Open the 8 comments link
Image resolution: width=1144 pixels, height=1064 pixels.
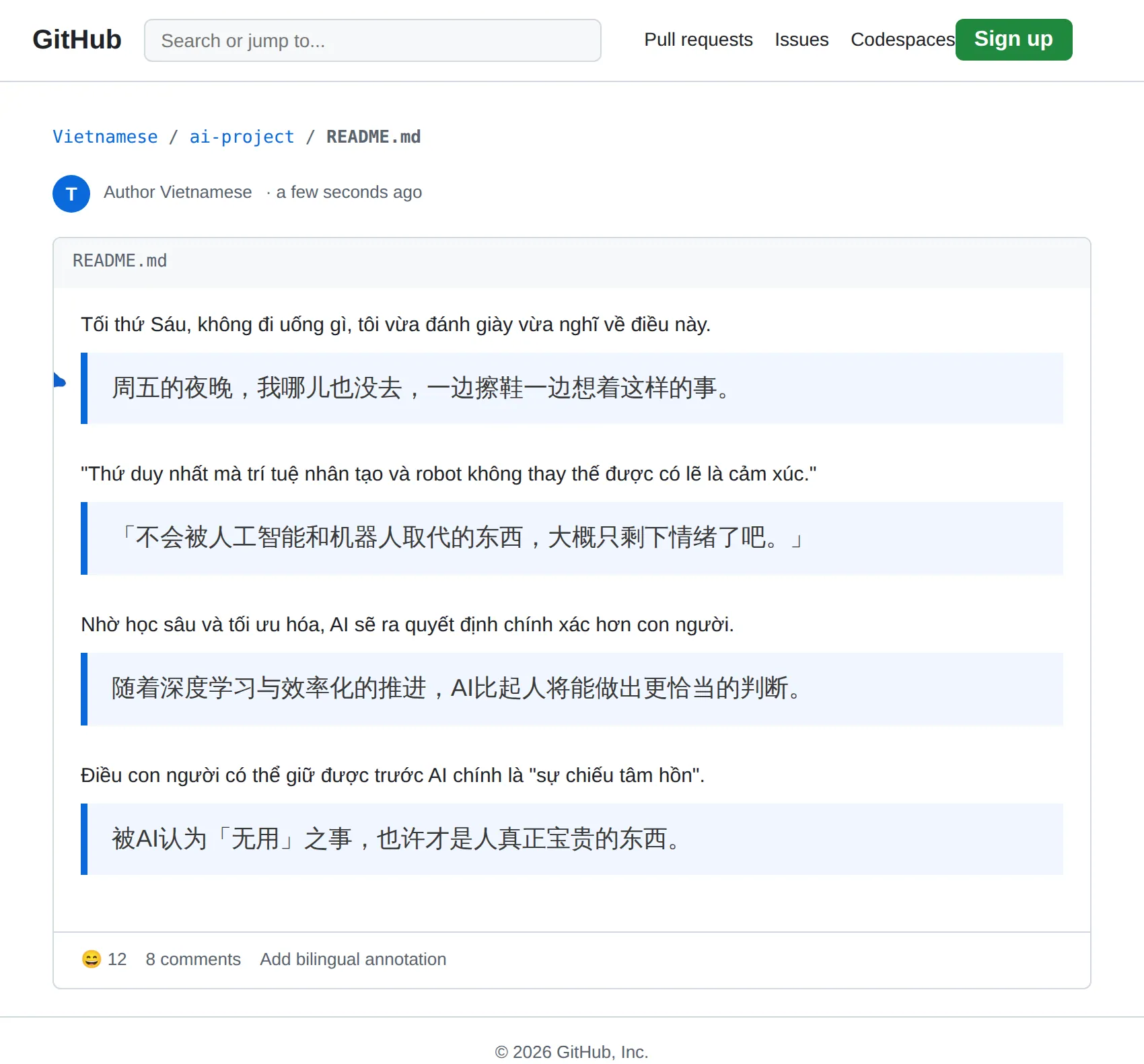pyautogui.click(x=193, y=959)
